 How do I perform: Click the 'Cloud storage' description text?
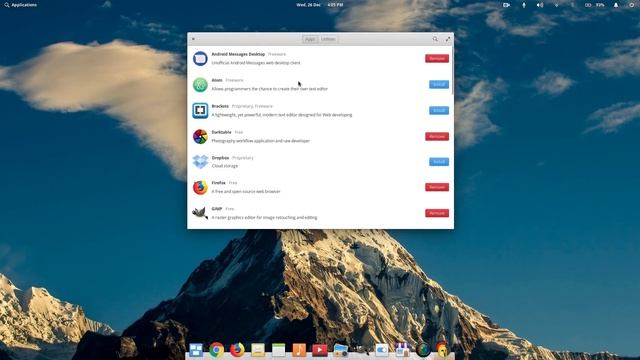coord(224,166)
